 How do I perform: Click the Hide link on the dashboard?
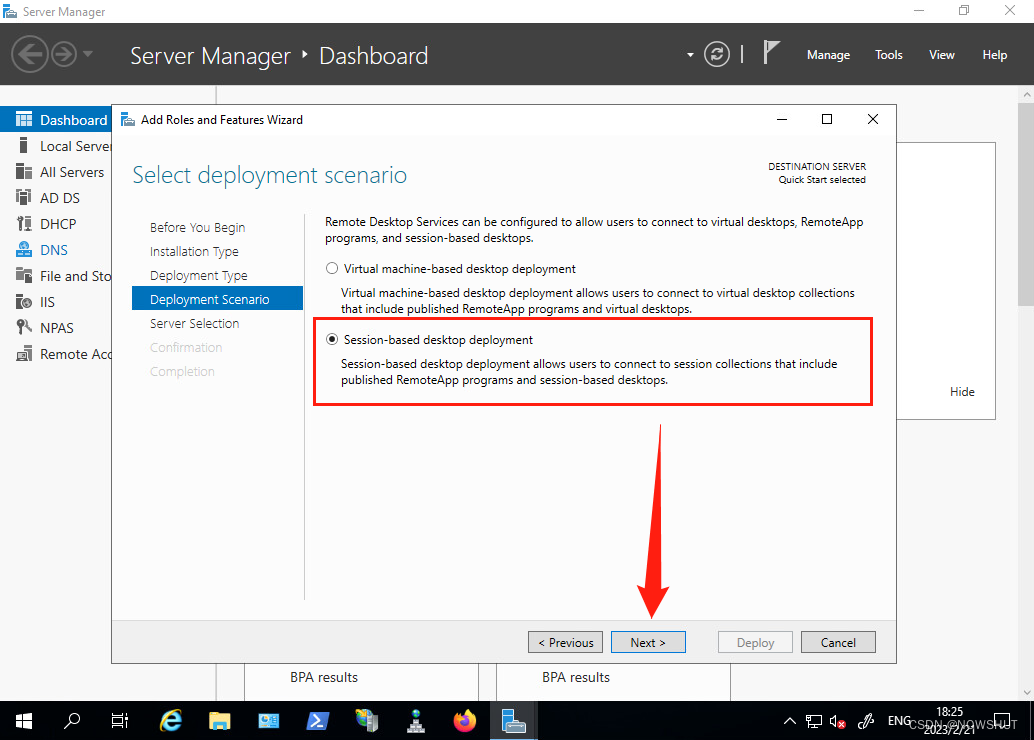[x=962, y=392]
